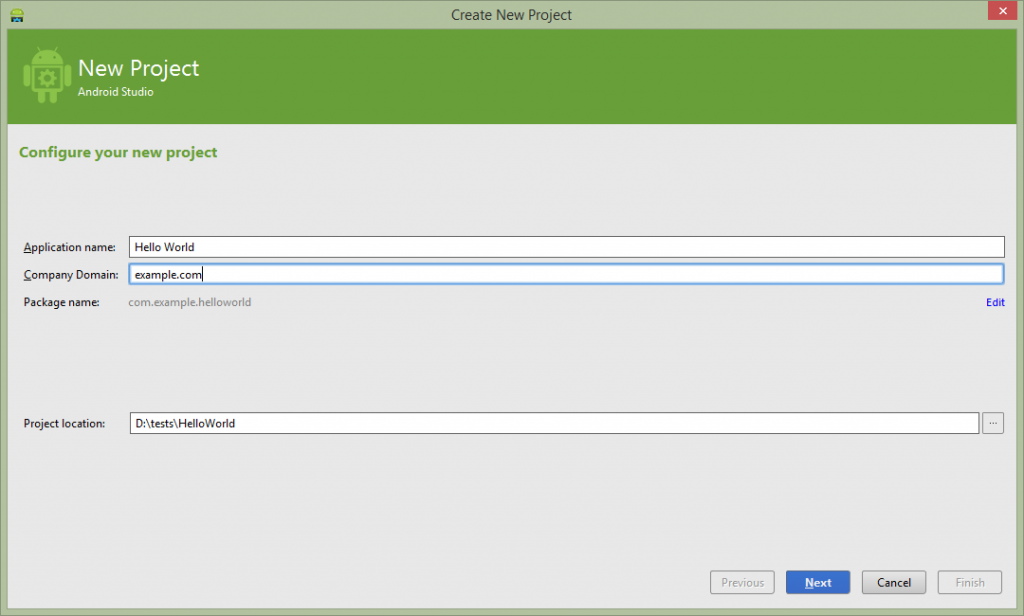Select the Application name input field
The height and width of the screenshot is (616, 1024).
pyautogui.click(x=566, y=246)
